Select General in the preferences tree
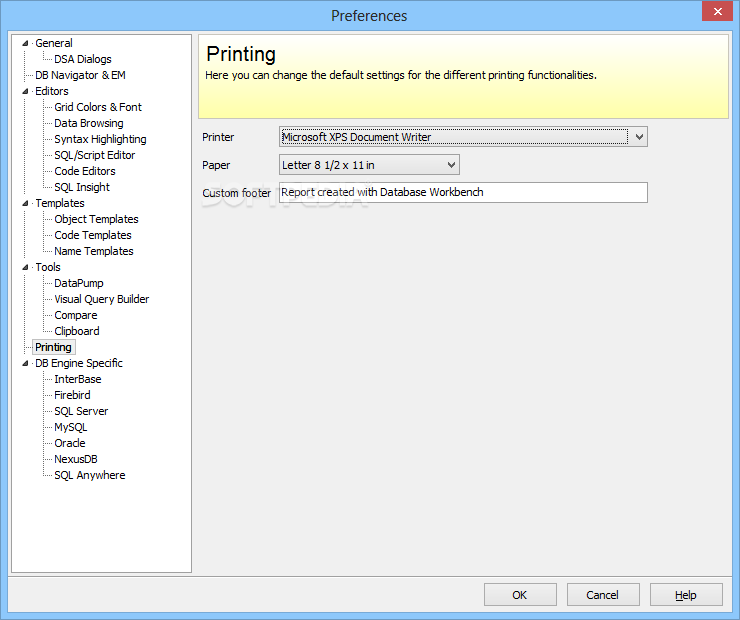 (54, 43)
